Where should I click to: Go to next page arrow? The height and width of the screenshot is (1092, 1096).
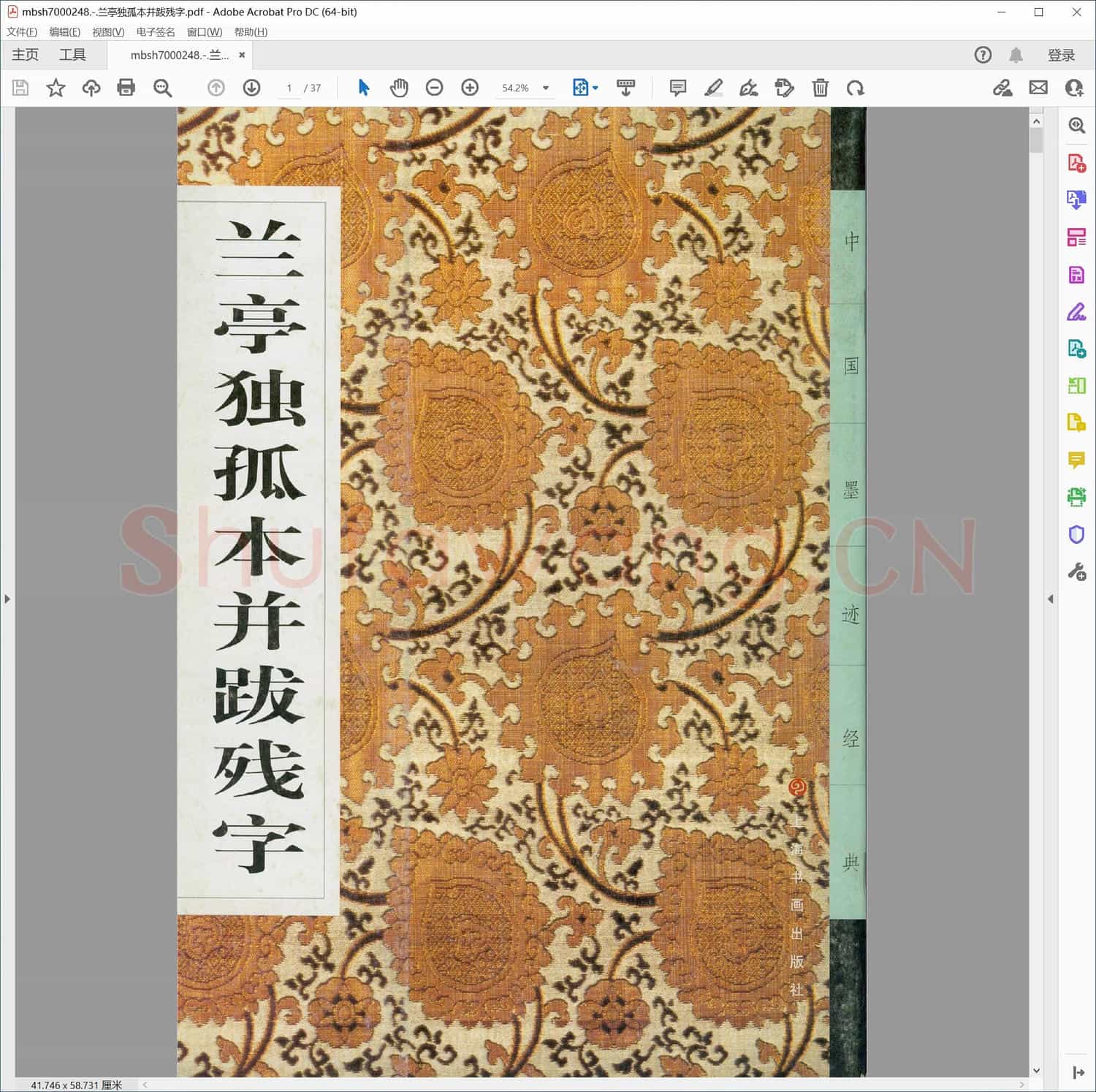point(251,88)
